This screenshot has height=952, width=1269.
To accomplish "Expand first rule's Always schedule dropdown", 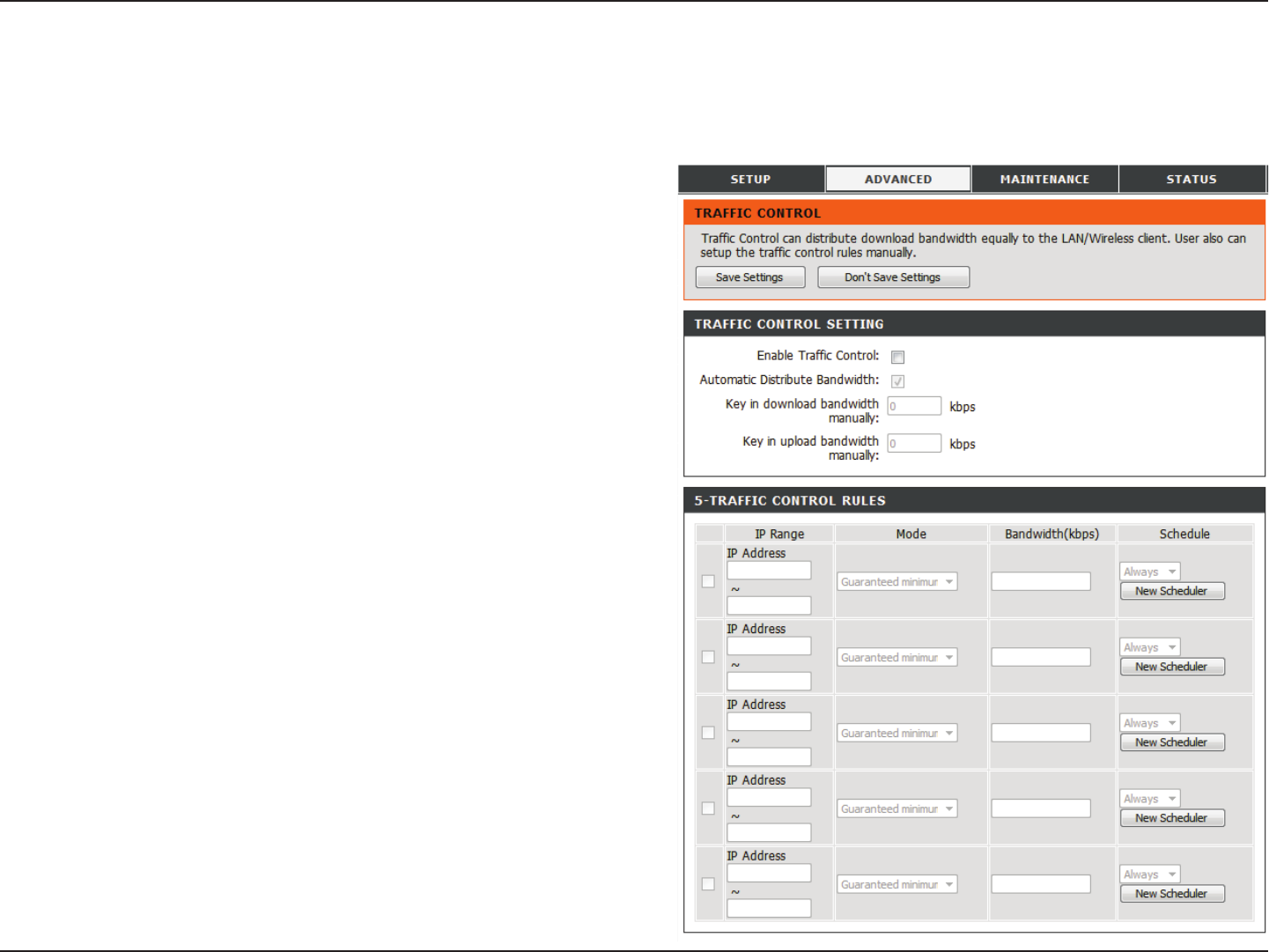I will pos(1150,572).
